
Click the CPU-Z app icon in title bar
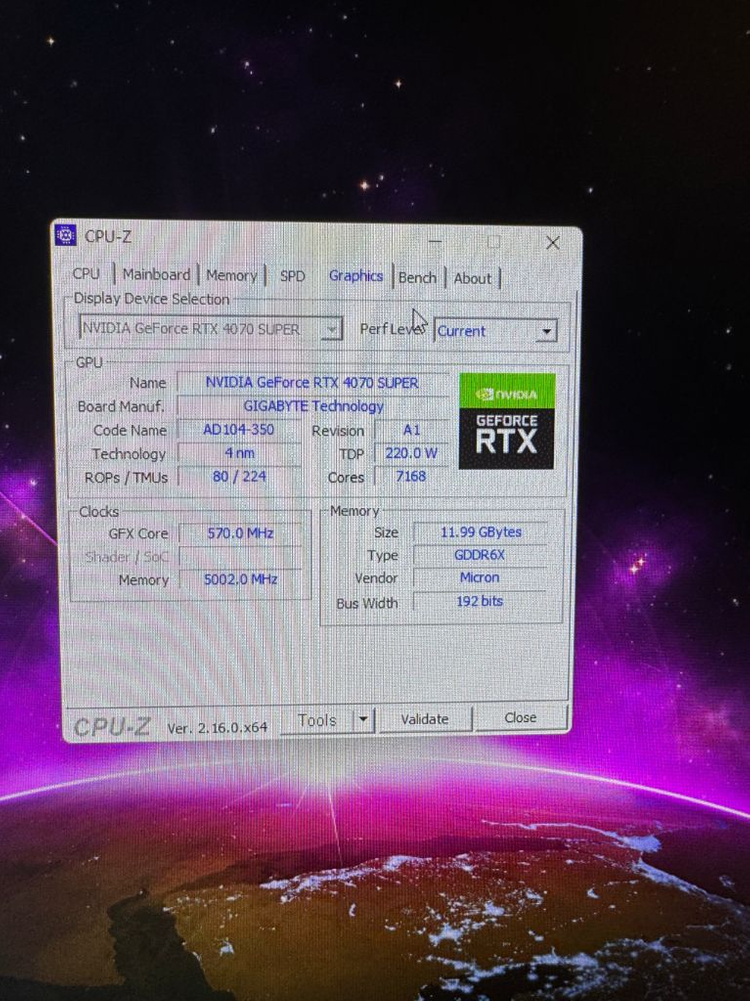pyautogui.click(x=65, y=236)
